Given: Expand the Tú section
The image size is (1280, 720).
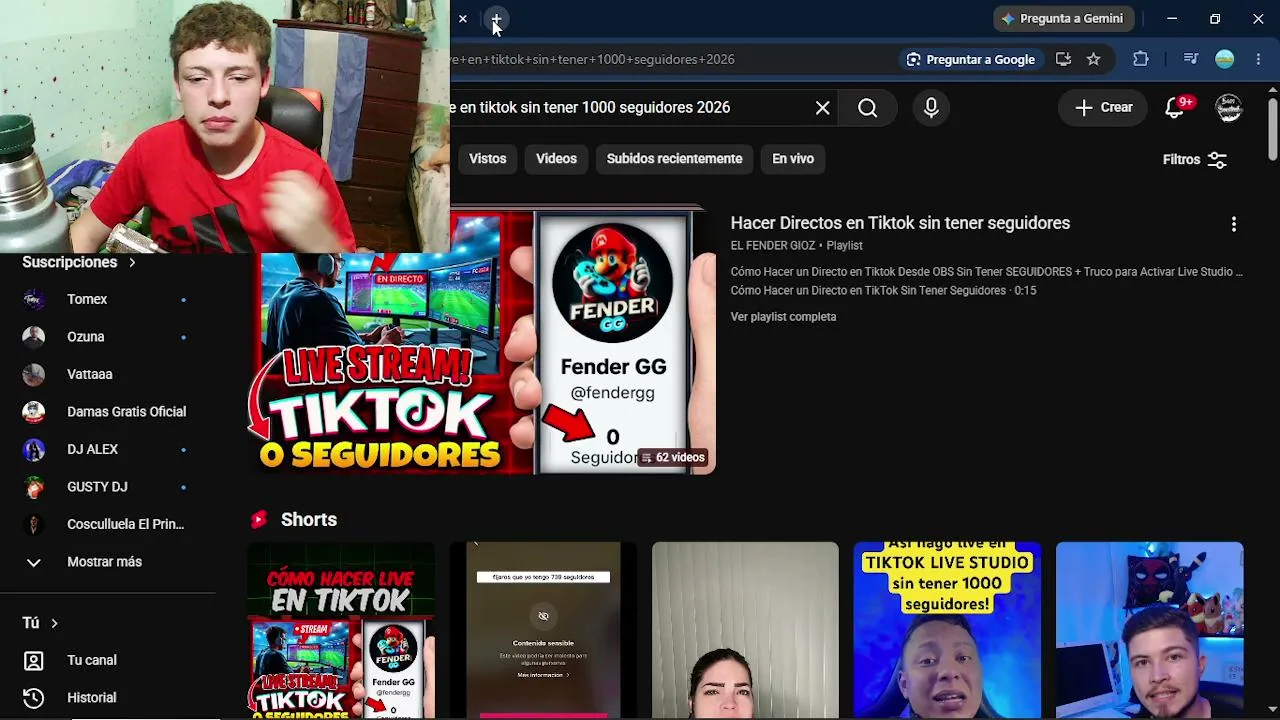Looking at the screenshot, I should (x=40, y=623).
